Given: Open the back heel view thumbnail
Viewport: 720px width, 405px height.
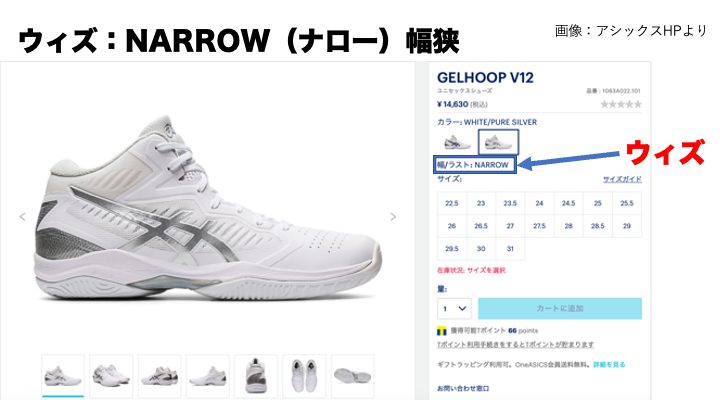Looking at the screenshot, I should pyautogui.click(x=256, y=376).
